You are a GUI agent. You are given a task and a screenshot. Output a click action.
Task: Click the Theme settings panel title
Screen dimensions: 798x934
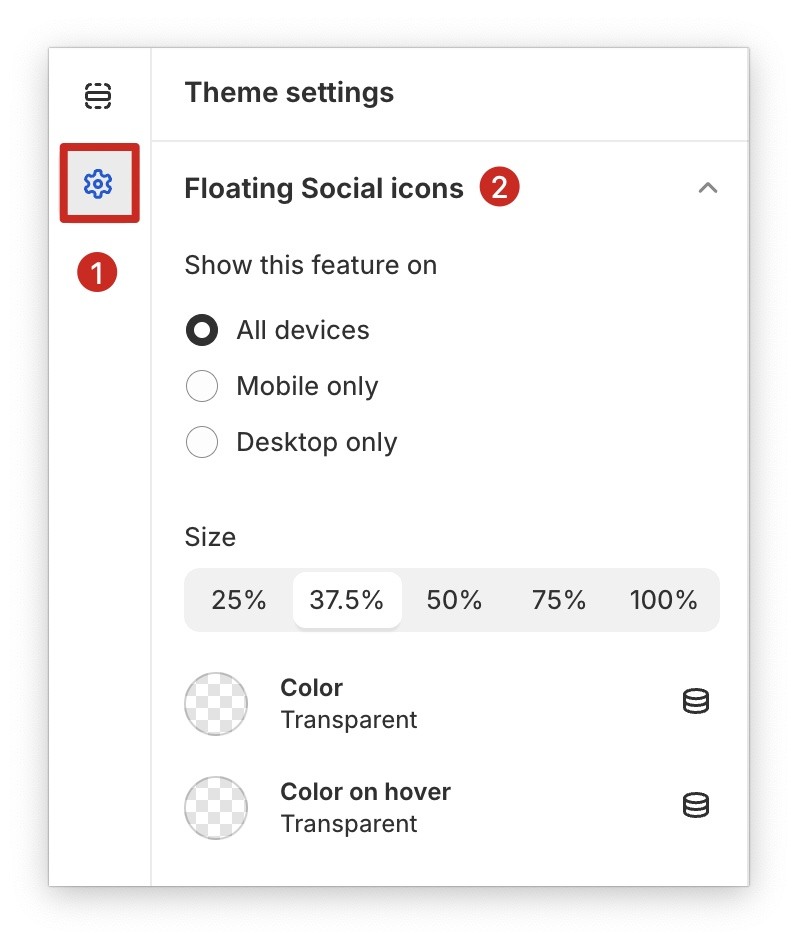[289, 93]
